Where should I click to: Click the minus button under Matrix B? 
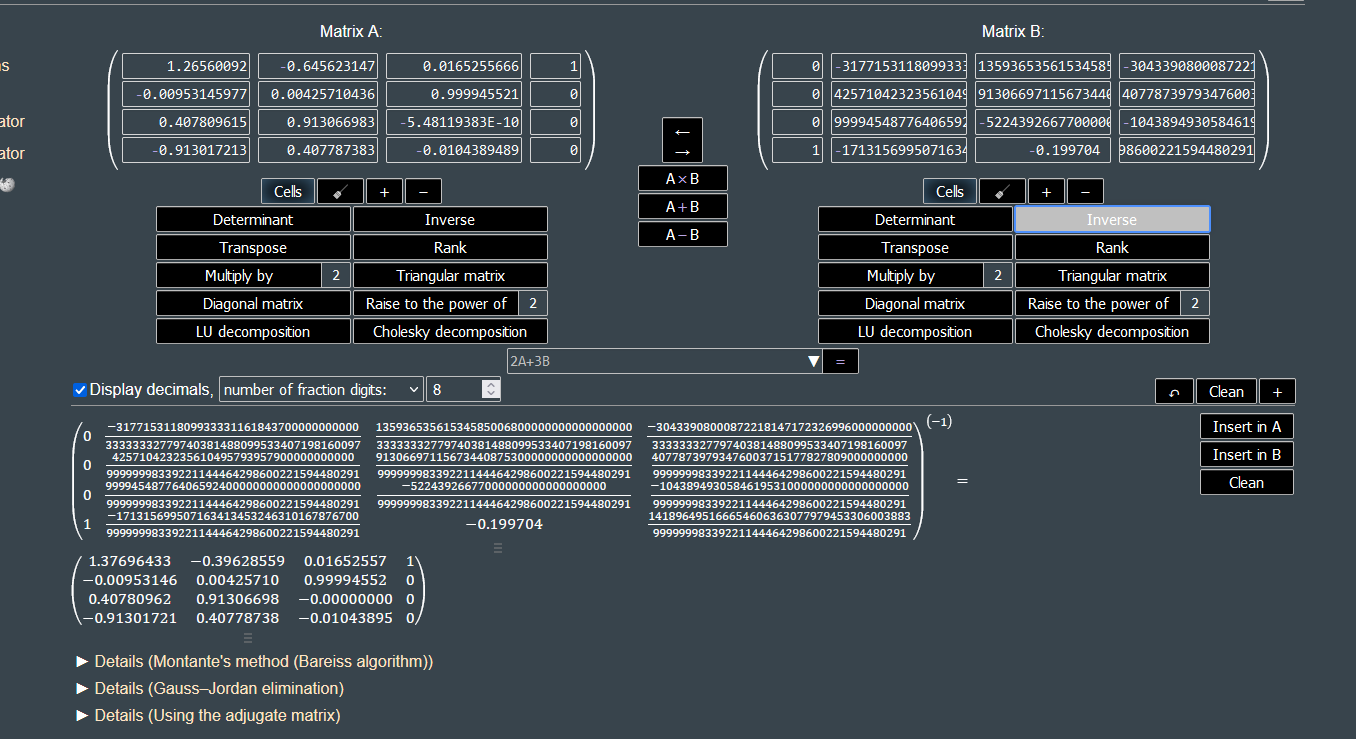point(1085,191)
